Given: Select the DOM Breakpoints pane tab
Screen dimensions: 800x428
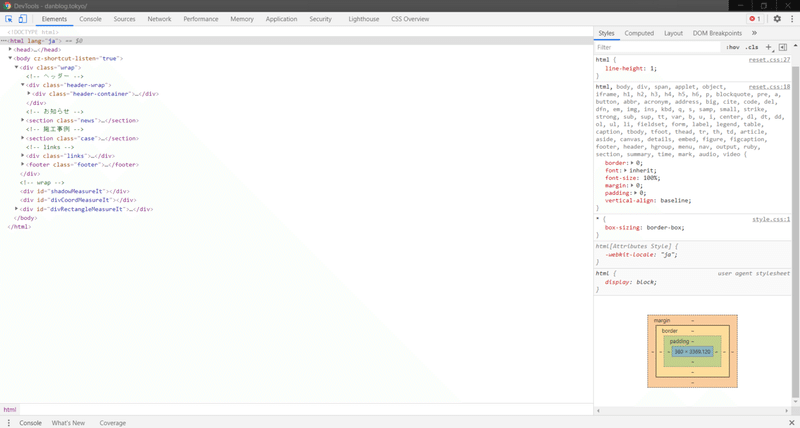Looking at the screenshot, I should pyautogui.click(x=717, y=33).
